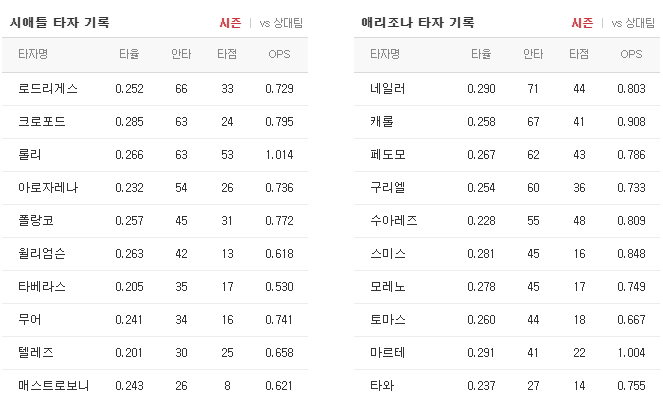Image resolution: width=663 pixels, height=408 pixels.
Task: Select batter 크로포드
Action: click(42, 122)
